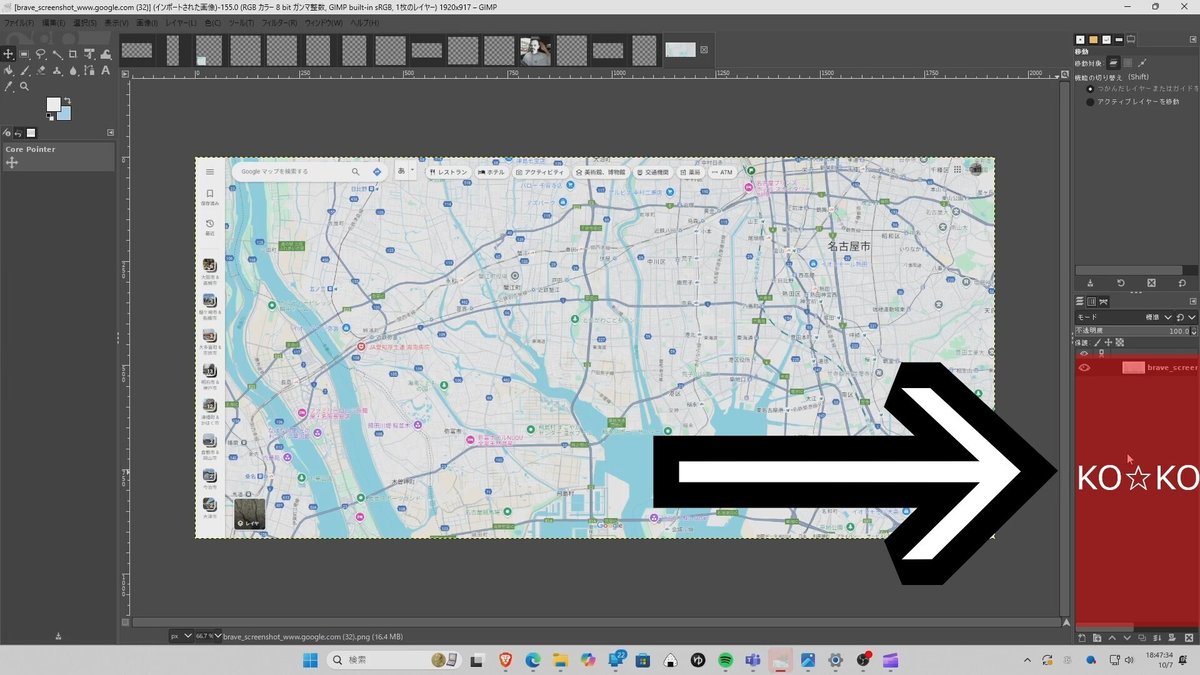Viewport: 1200px width, 675px height.
Task: Switch to the Channels tab
Action: click(1091, 301)
